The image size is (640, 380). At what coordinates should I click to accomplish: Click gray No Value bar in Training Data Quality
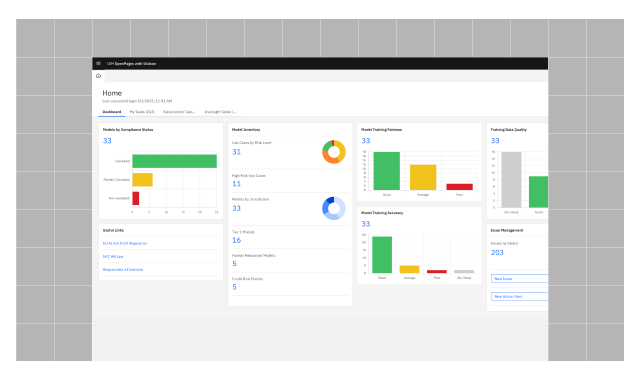pyautogui.click(x=511, y=180)
